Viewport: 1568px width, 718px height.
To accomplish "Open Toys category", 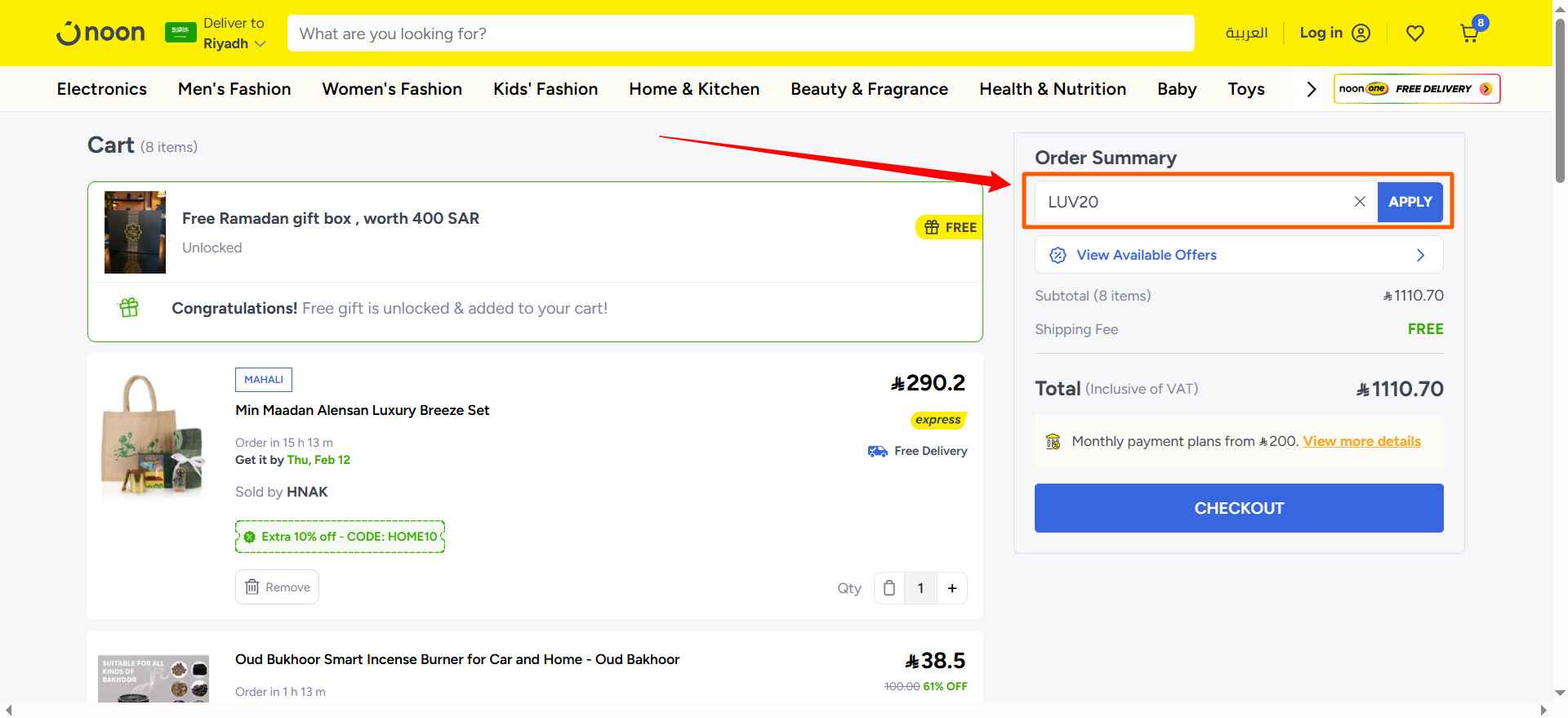I will pyautogui.click(x=1246, y=89).
